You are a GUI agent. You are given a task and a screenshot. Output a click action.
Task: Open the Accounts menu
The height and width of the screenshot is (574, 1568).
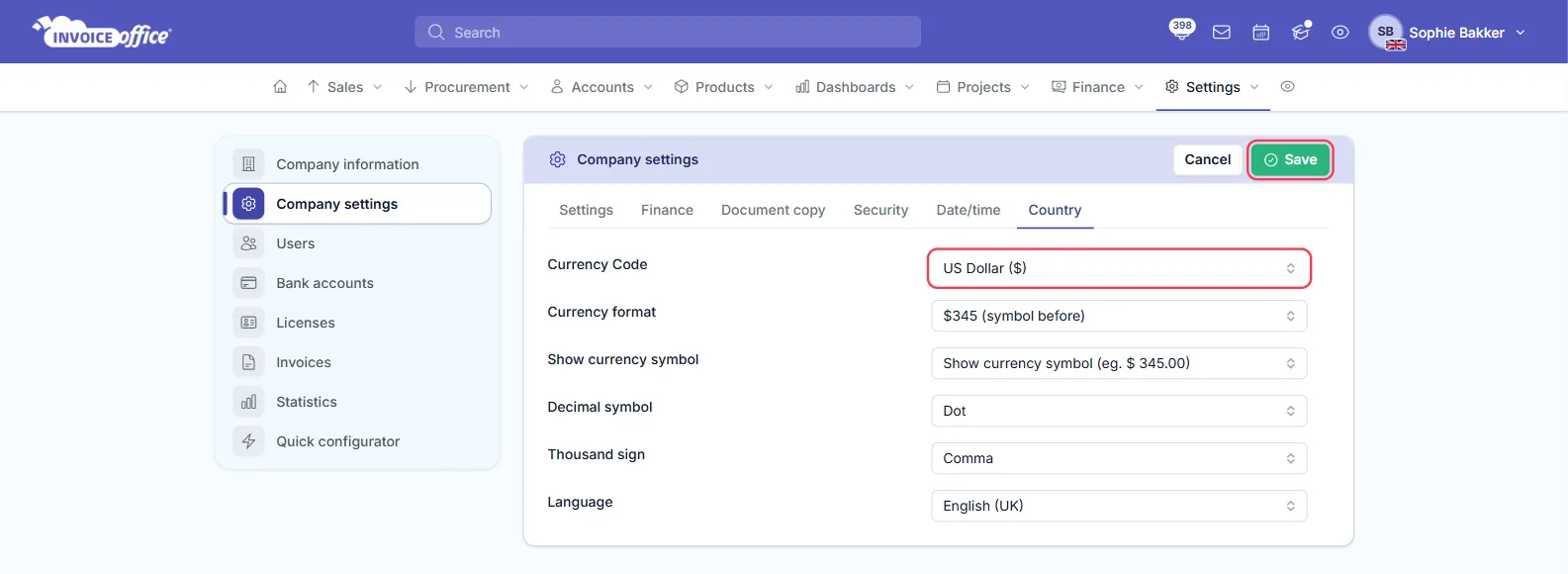click(601, 87)
